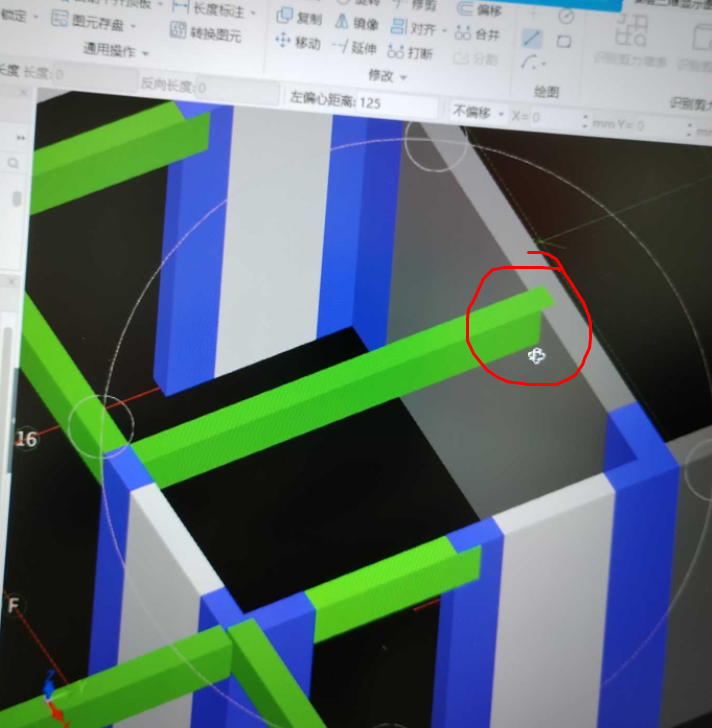Screen dimensions: 712x728
Task: Click the 修剪 (Trim) tool
Action: pos(414,5)
